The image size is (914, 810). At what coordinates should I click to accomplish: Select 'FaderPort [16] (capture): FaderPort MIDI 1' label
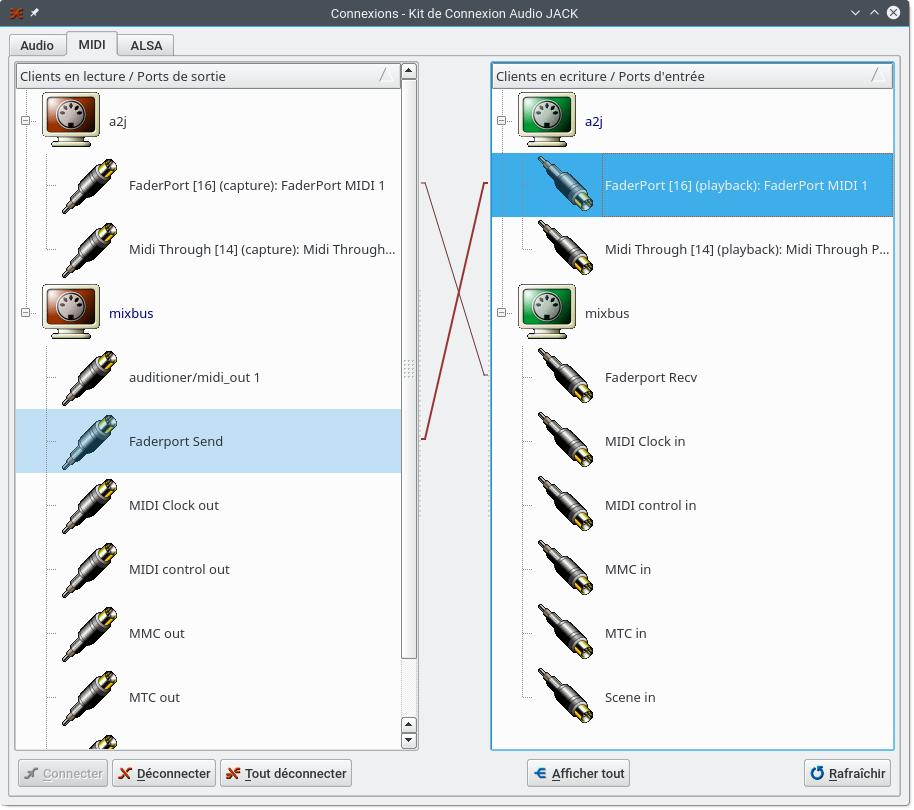pyautogui.click(x=256, y=185)
